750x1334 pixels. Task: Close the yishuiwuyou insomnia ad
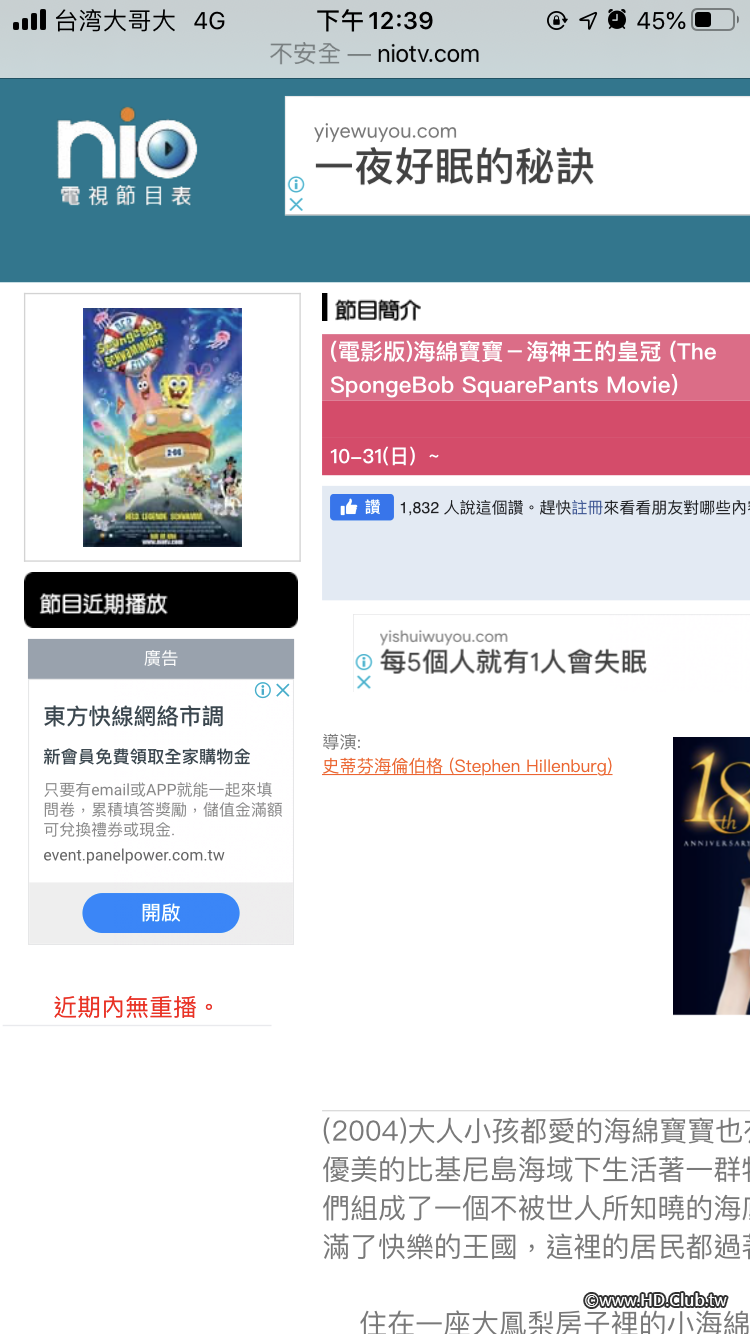[x=364, y=682]
